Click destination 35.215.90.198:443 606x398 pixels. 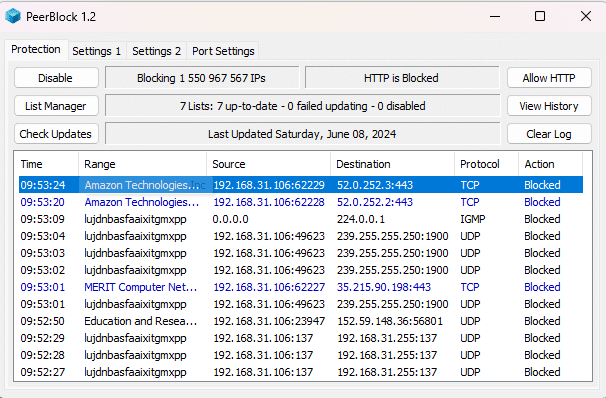pyautogui.click(x=384, y=287)
